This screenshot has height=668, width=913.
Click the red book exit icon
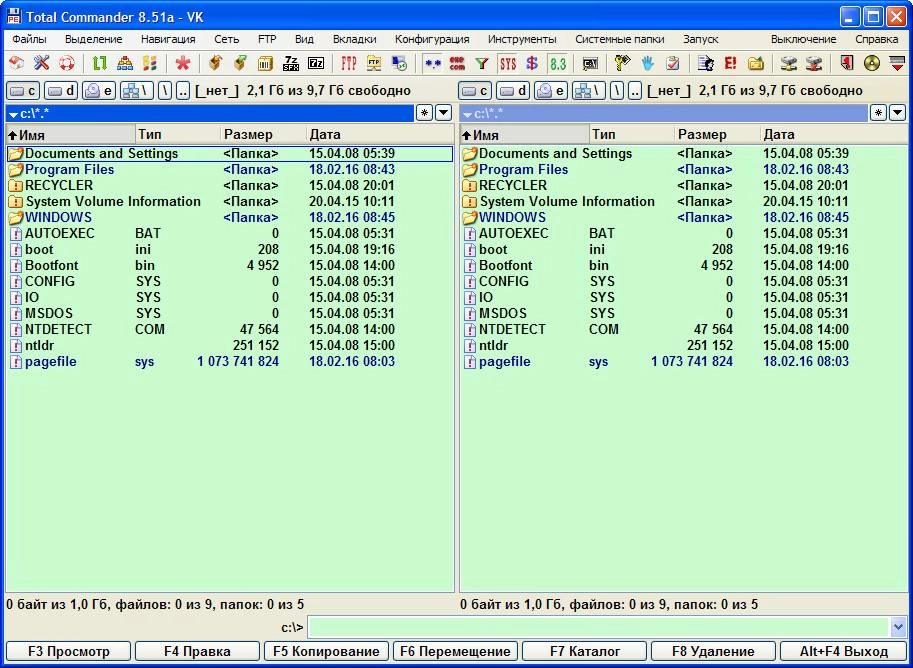(x=847, y=63)
